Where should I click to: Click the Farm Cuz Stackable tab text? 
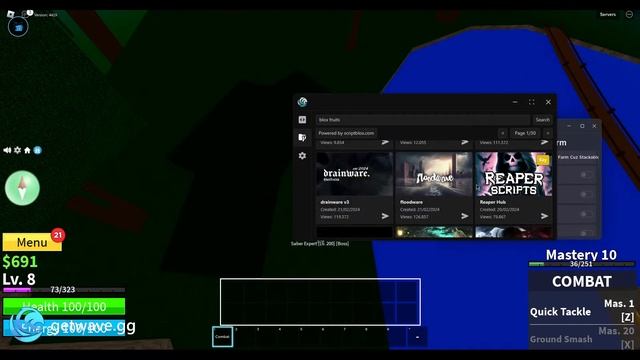tap(578, 157)
